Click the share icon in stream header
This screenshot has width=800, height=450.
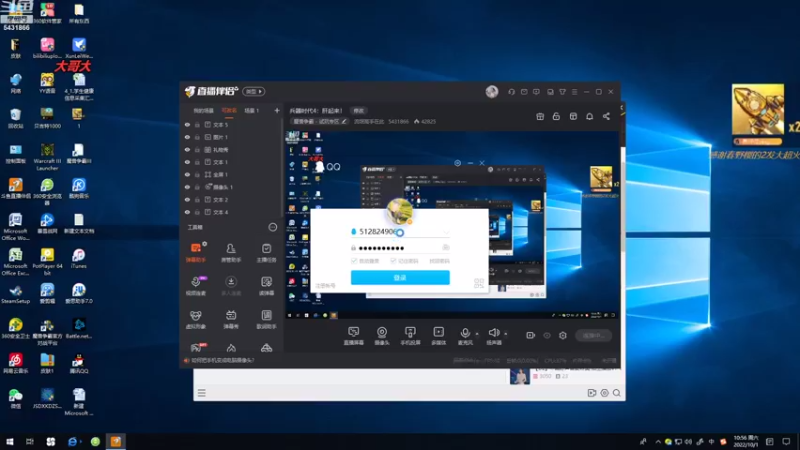click(606, 116)
